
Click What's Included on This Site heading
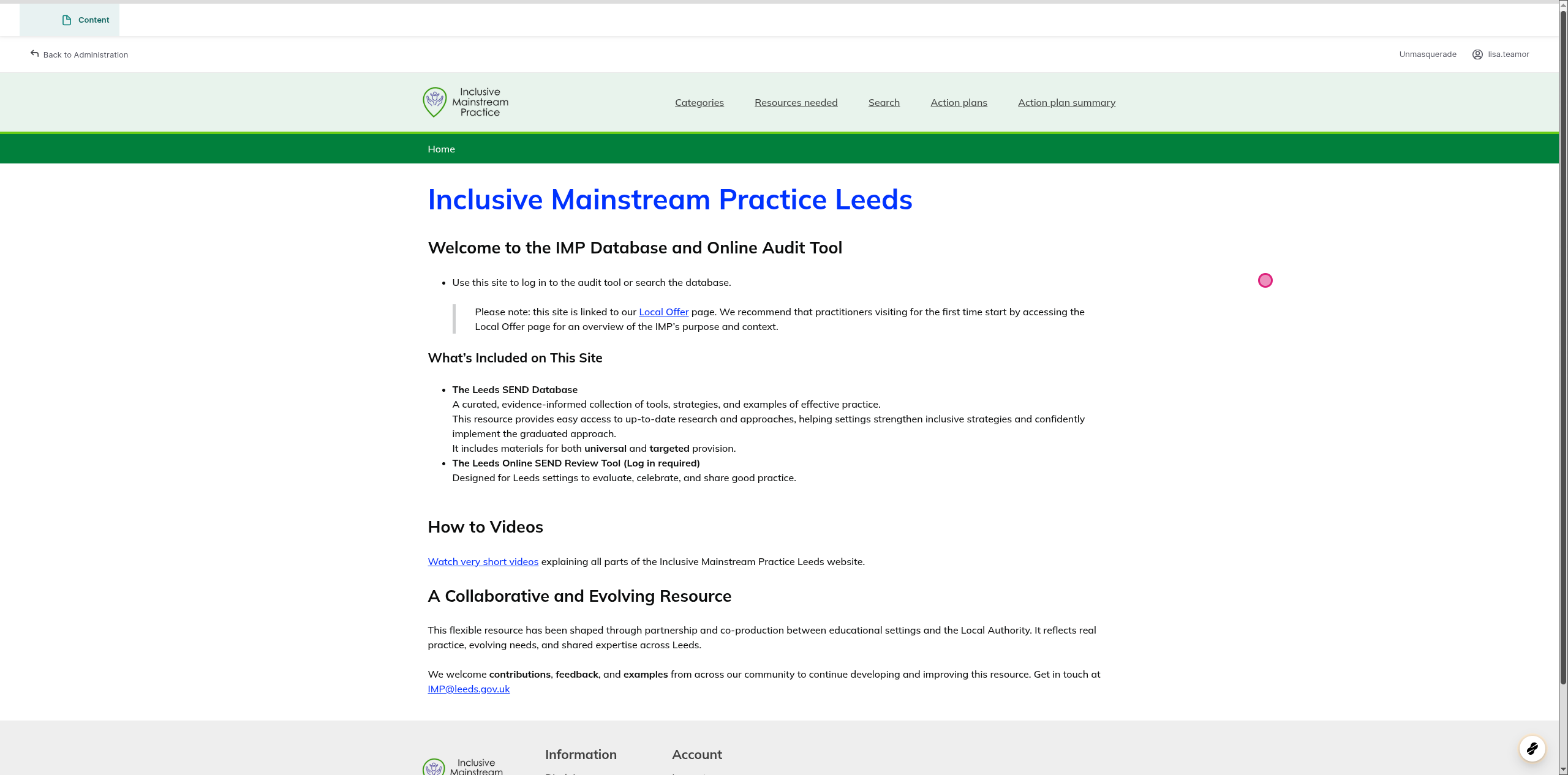[515, 358]
